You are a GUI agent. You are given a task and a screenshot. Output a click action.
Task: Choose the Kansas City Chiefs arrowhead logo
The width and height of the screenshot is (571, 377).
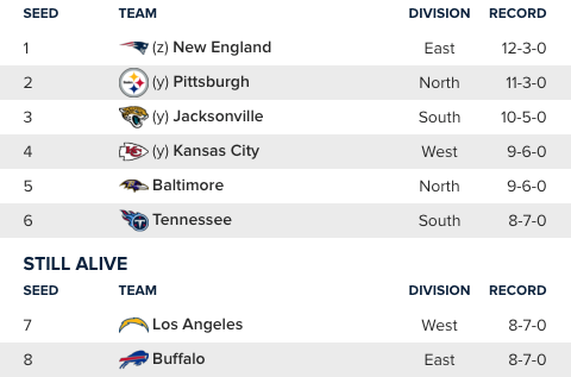(x=134, y=151)
